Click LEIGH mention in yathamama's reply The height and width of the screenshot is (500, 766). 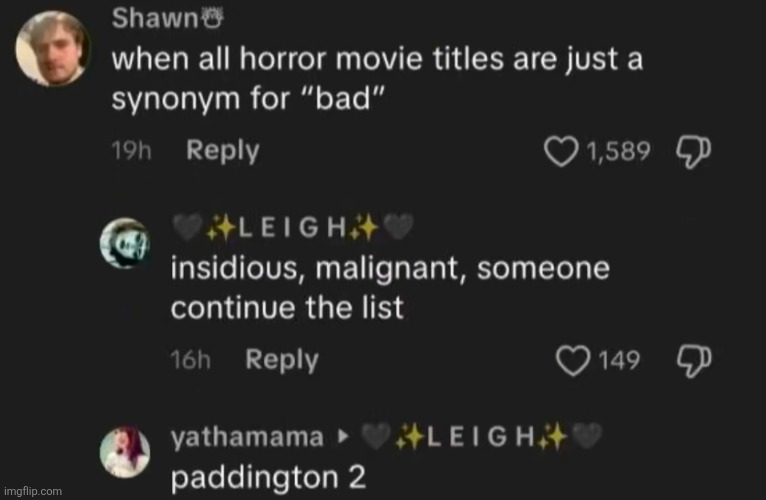481,436
